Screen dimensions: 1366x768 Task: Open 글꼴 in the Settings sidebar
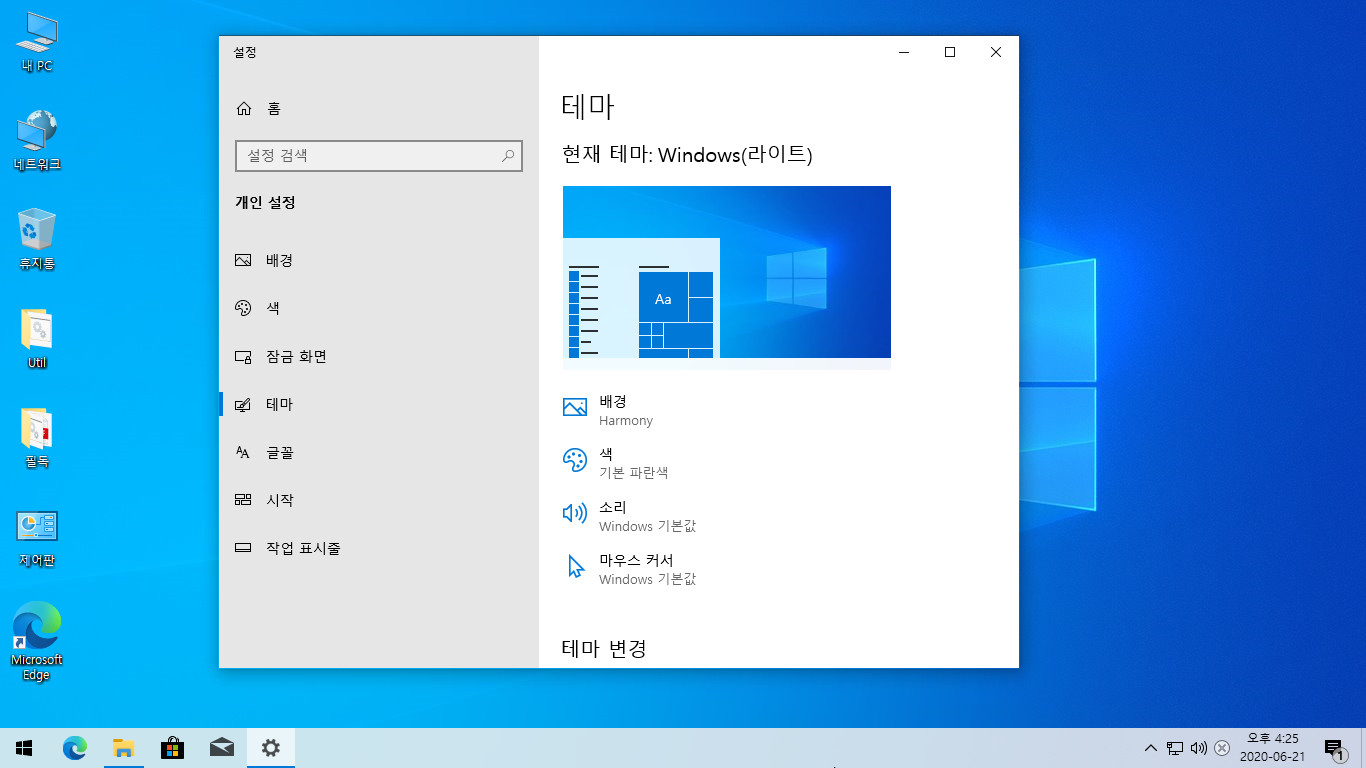point(379,452)
